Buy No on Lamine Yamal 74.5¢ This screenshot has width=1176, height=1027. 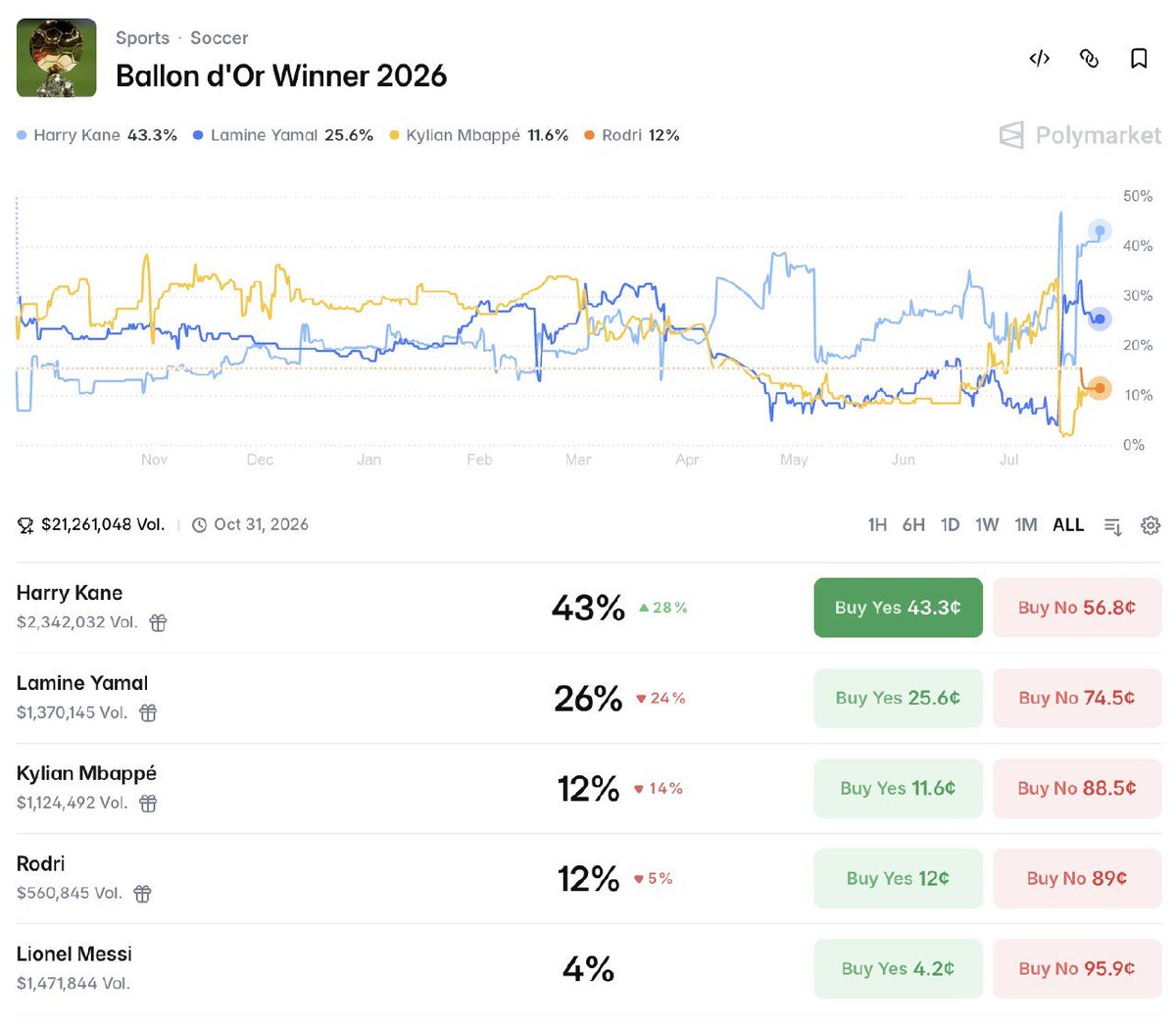click(1077, 698)
